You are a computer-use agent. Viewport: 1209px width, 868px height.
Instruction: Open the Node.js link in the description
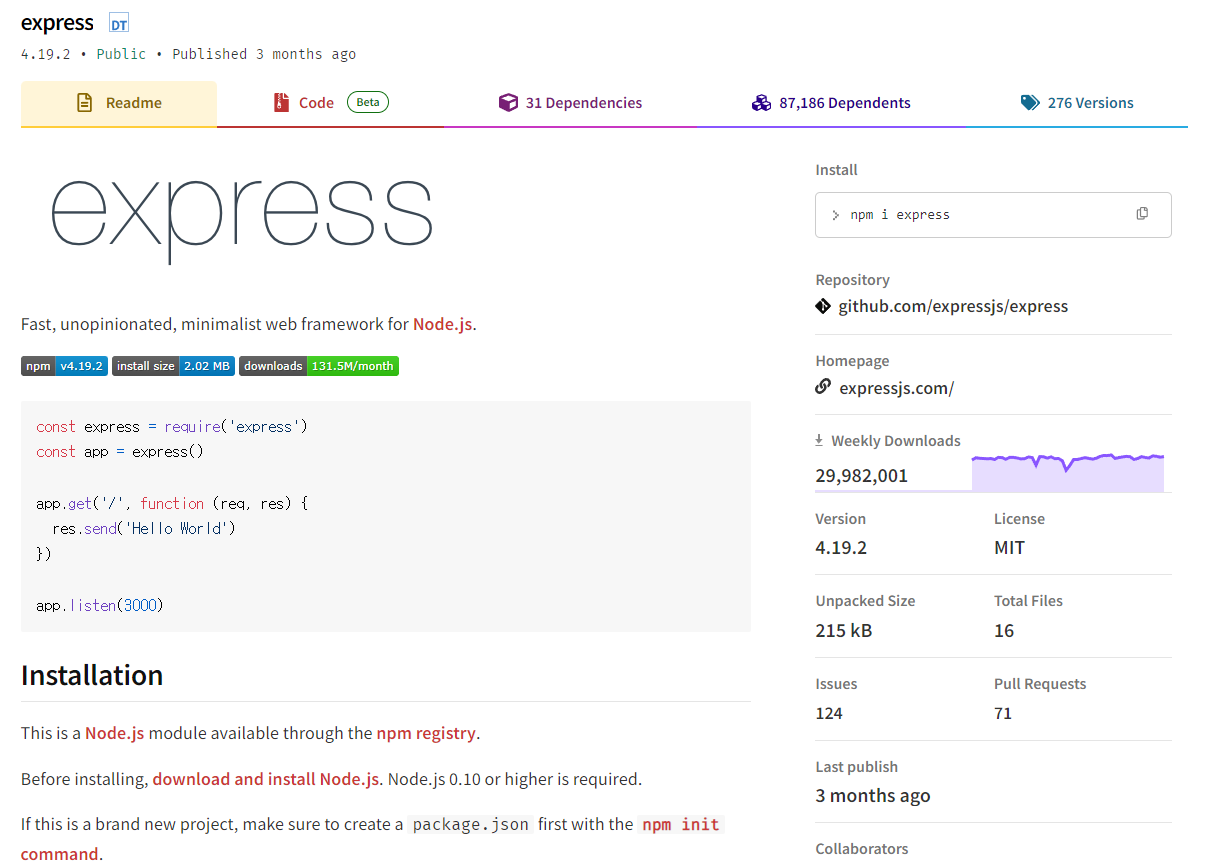coord(443,324)
